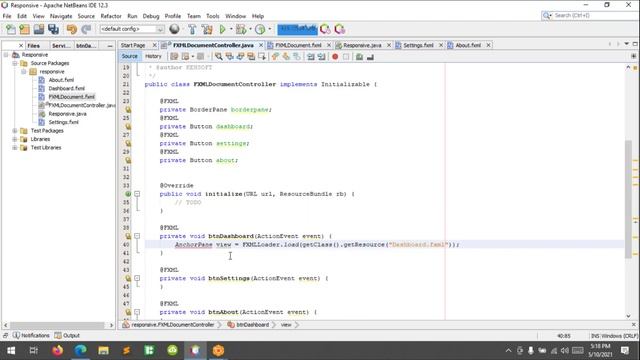Click the Profile Project clock icon
Viewport: 640px width, 360px height.
pyautogui.click(x=260, y=29)
